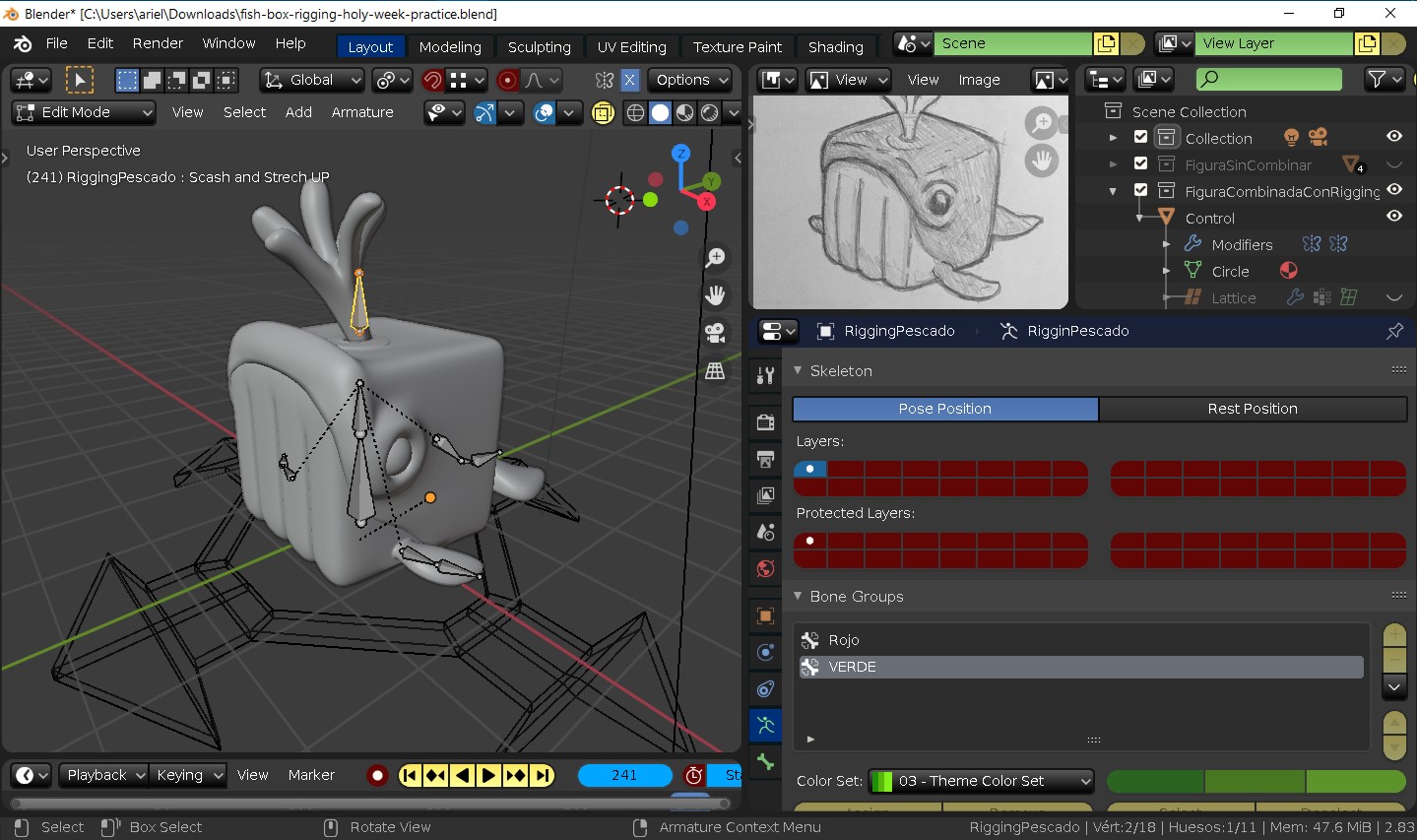Open the Options dropdown in the viewport header

tap(689, 80)
